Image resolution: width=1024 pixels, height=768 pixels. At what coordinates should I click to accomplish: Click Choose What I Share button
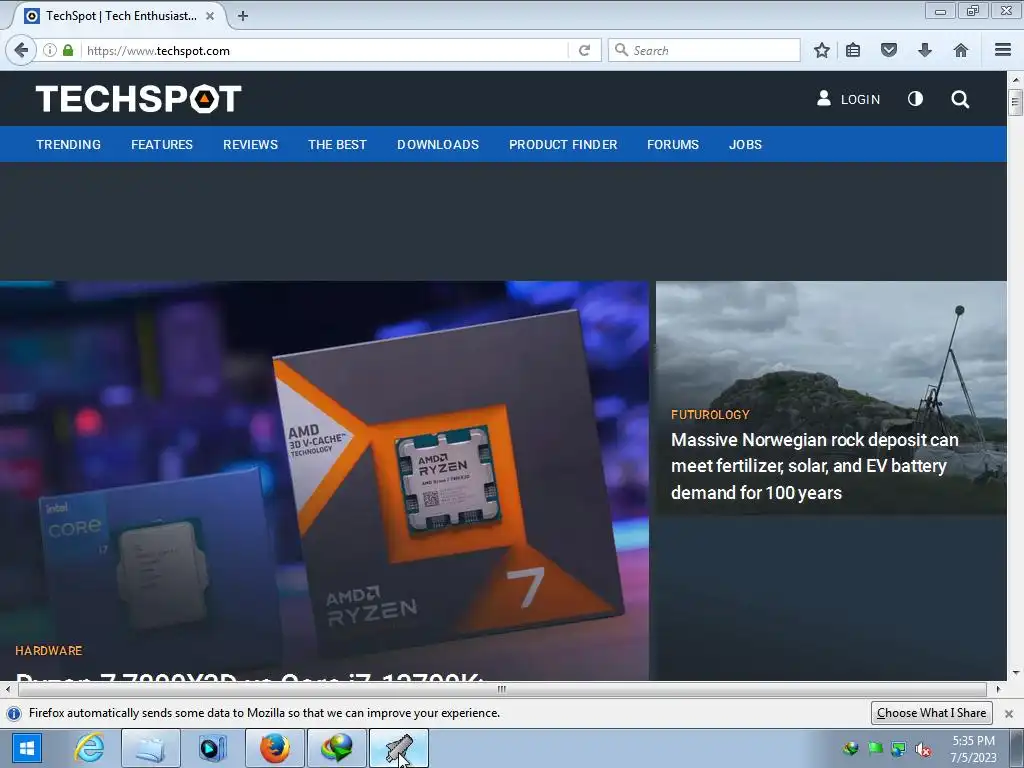pos(931,712)
